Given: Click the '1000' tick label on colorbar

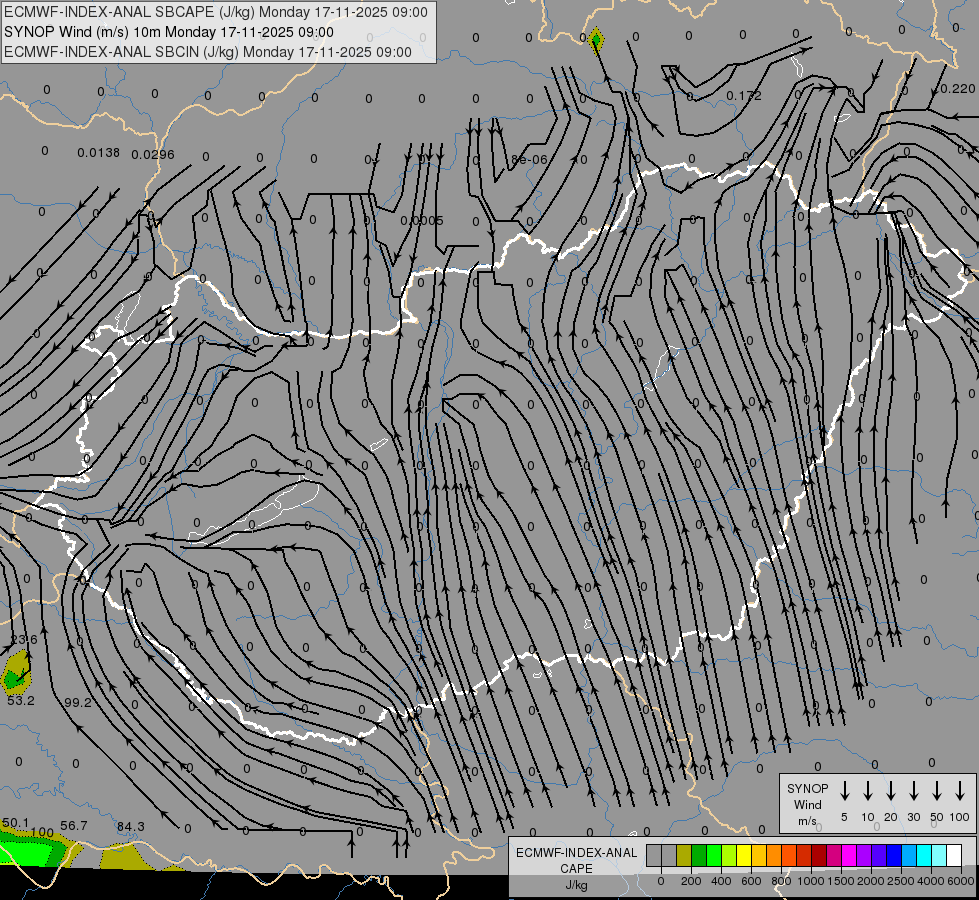Looking at the screenshot, I should click(x=811, y=881).
